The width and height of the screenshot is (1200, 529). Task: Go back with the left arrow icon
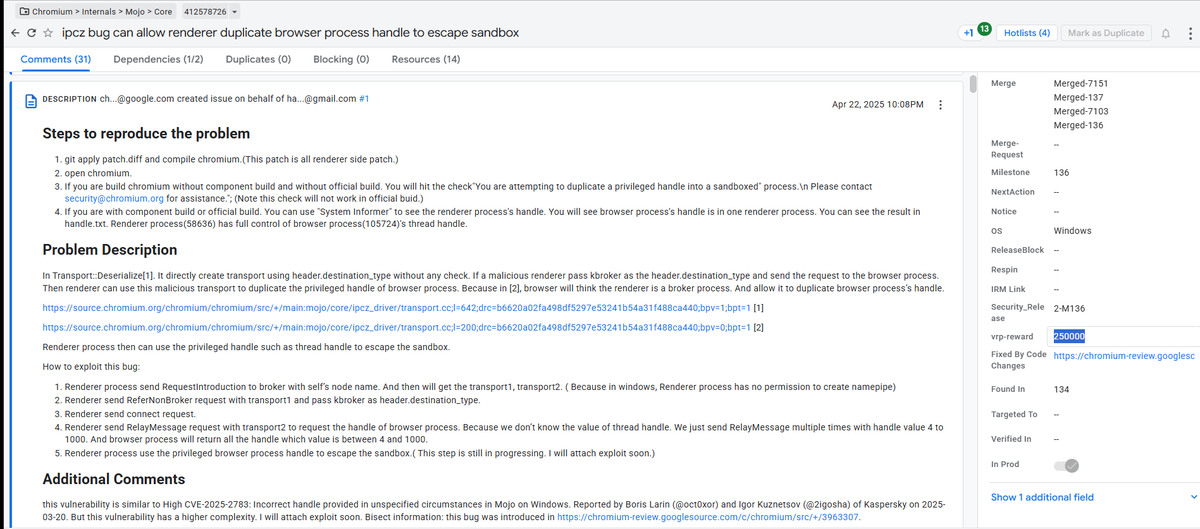pyautogui.click(x=14, y=33)
